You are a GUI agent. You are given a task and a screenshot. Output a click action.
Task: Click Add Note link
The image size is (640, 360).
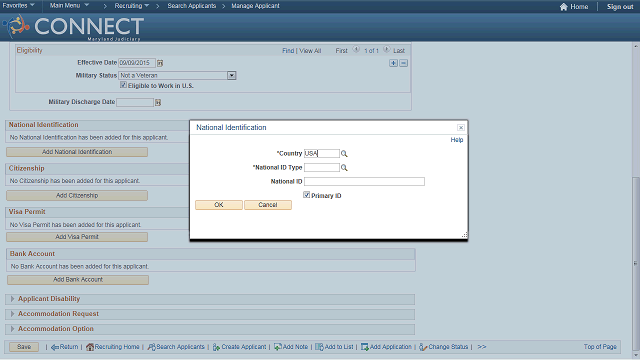[x=291, y=347]
